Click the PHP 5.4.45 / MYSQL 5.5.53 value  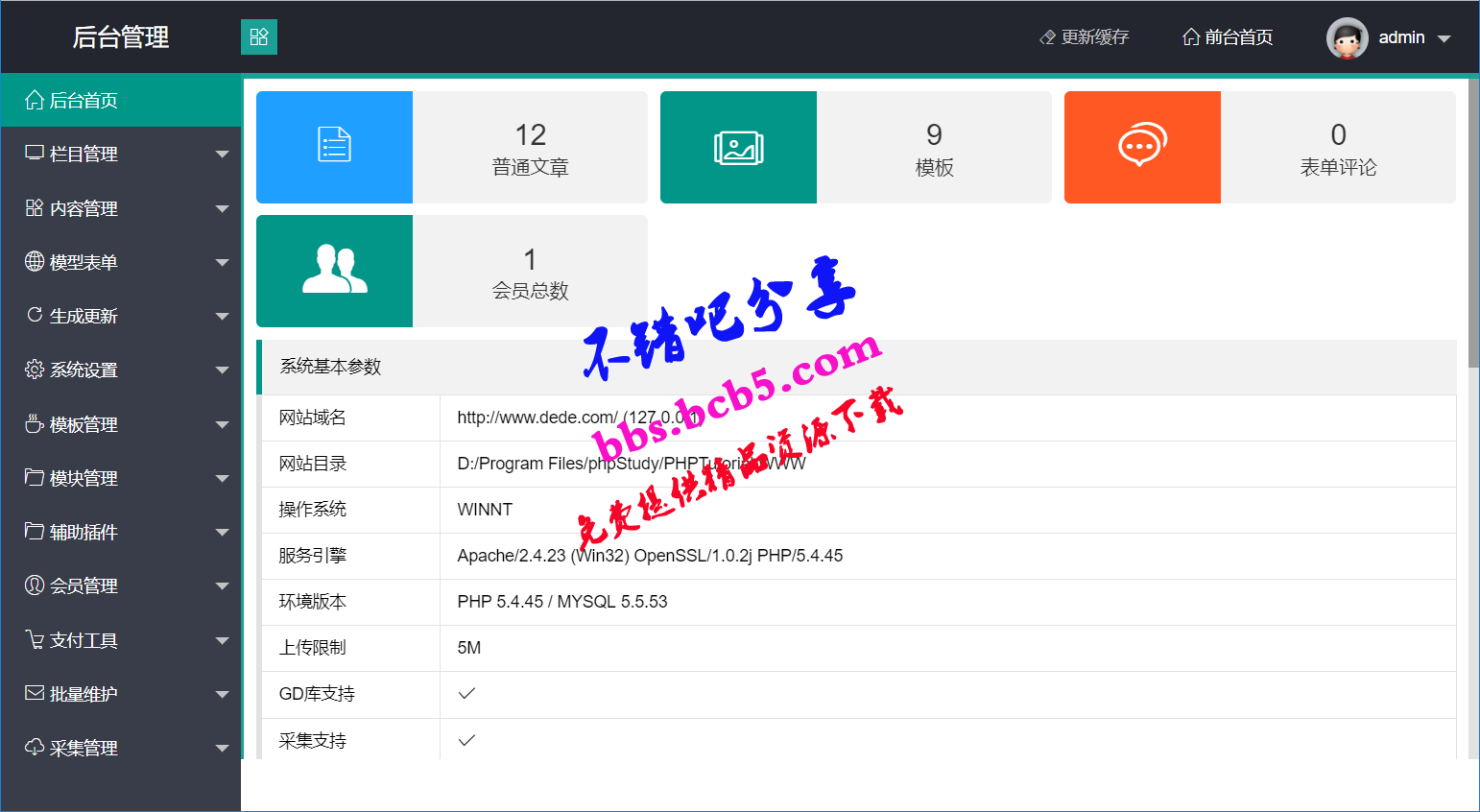tap(562, 602)
